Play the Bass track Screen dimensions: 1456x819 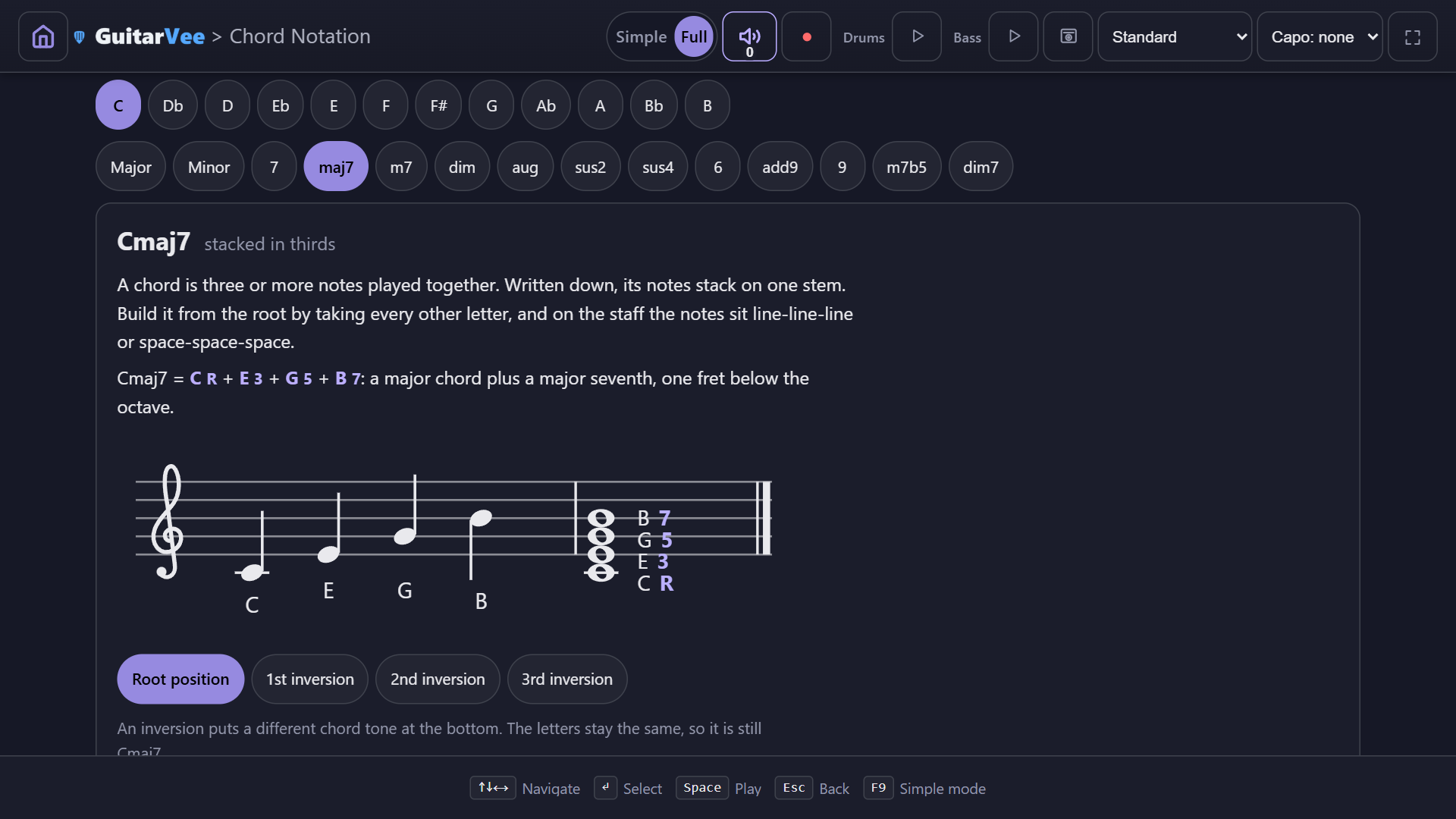click(x=1014, y=36)
